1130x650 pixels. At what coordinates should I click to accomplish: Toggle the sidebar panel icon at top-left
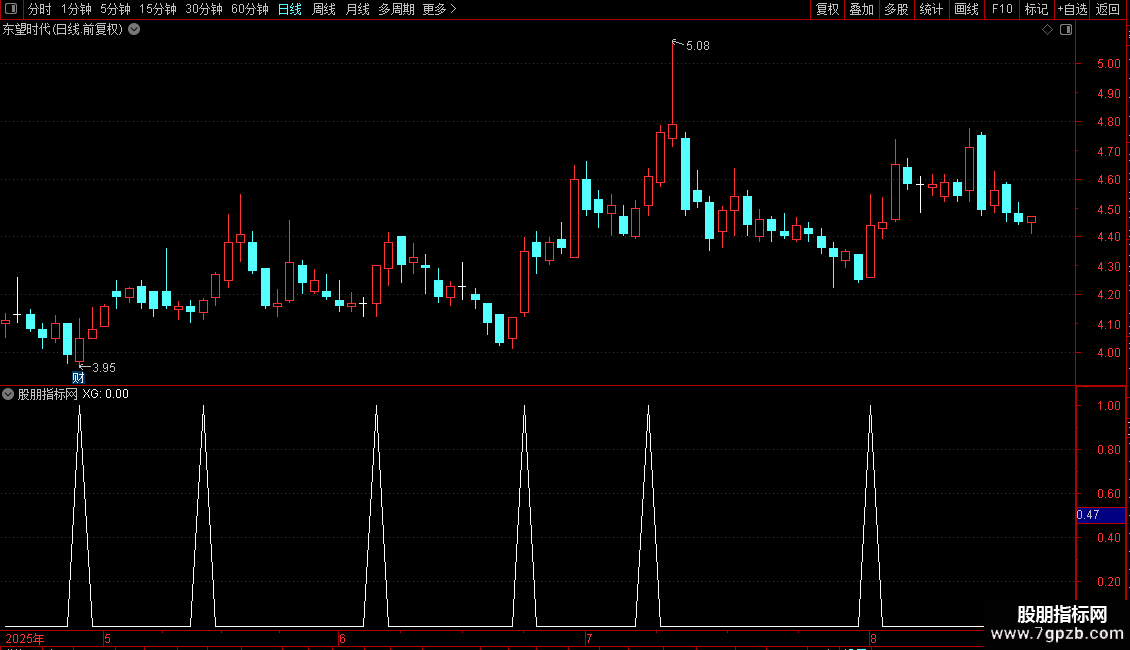pos(12,9)
